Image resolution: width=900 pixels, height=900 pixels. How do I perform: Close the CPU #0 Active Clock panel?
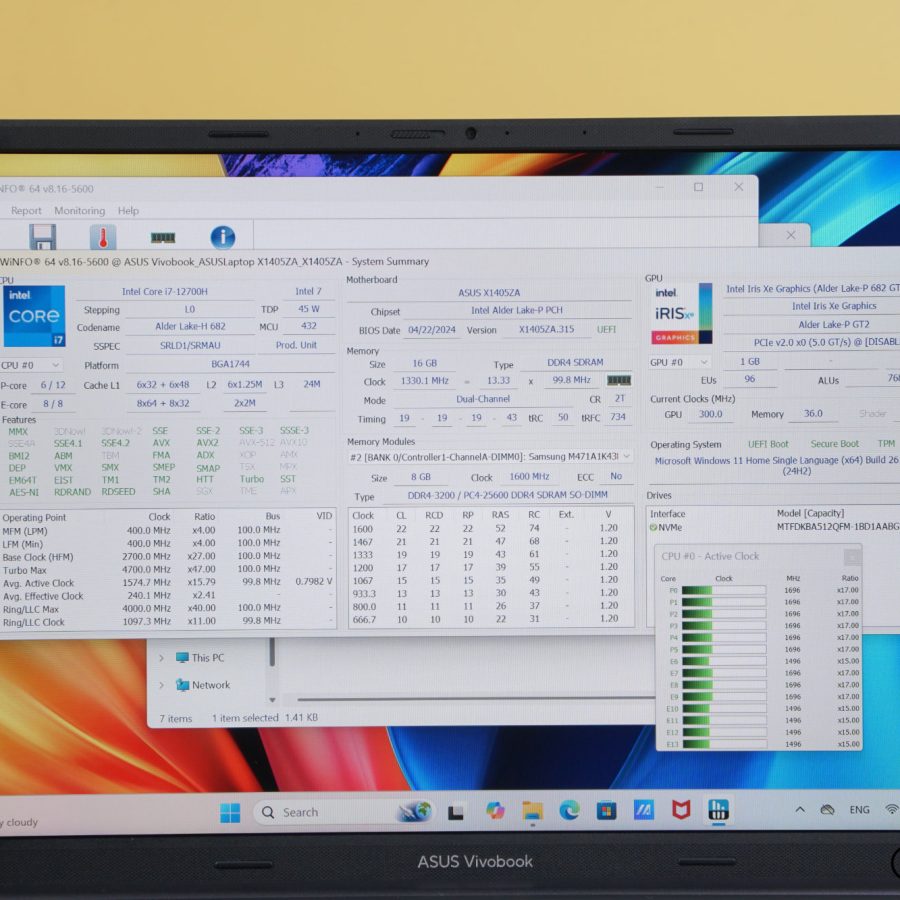point(852,556)
